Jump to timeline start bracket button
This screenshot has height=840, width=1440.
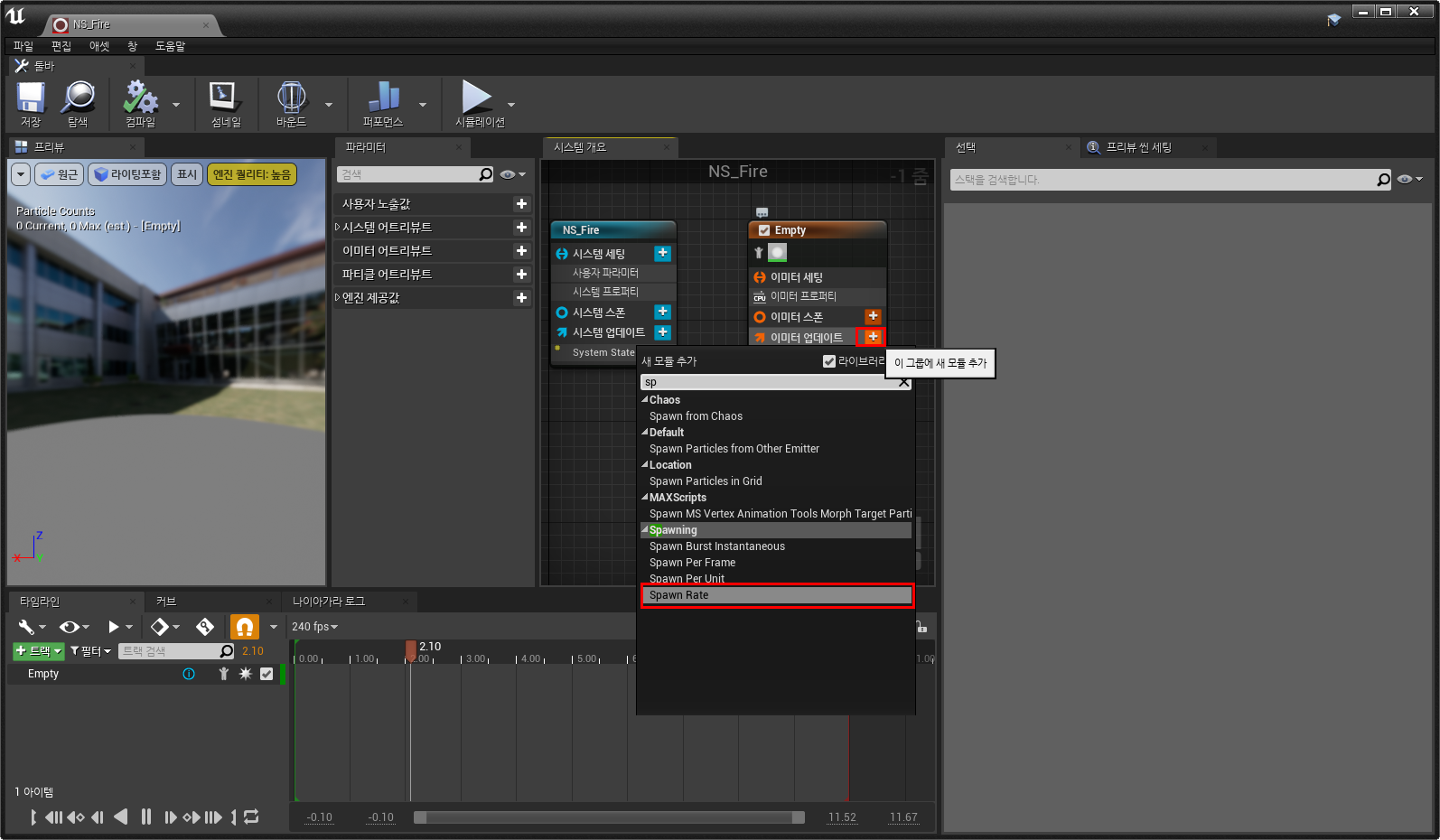(x=33, y=817)
